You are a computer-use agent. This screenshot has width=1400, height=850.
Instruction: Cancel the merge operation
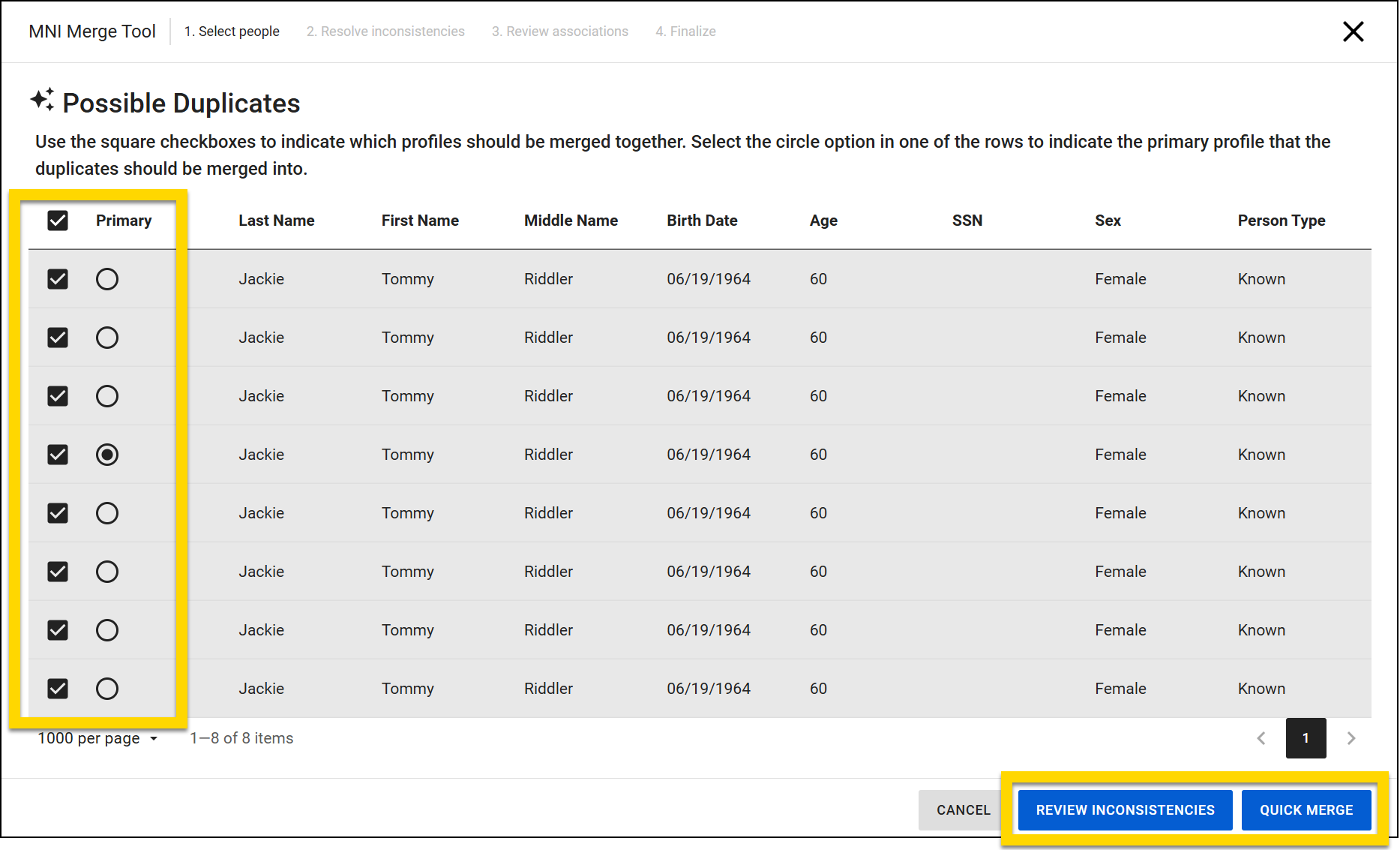tap(963, 809)
